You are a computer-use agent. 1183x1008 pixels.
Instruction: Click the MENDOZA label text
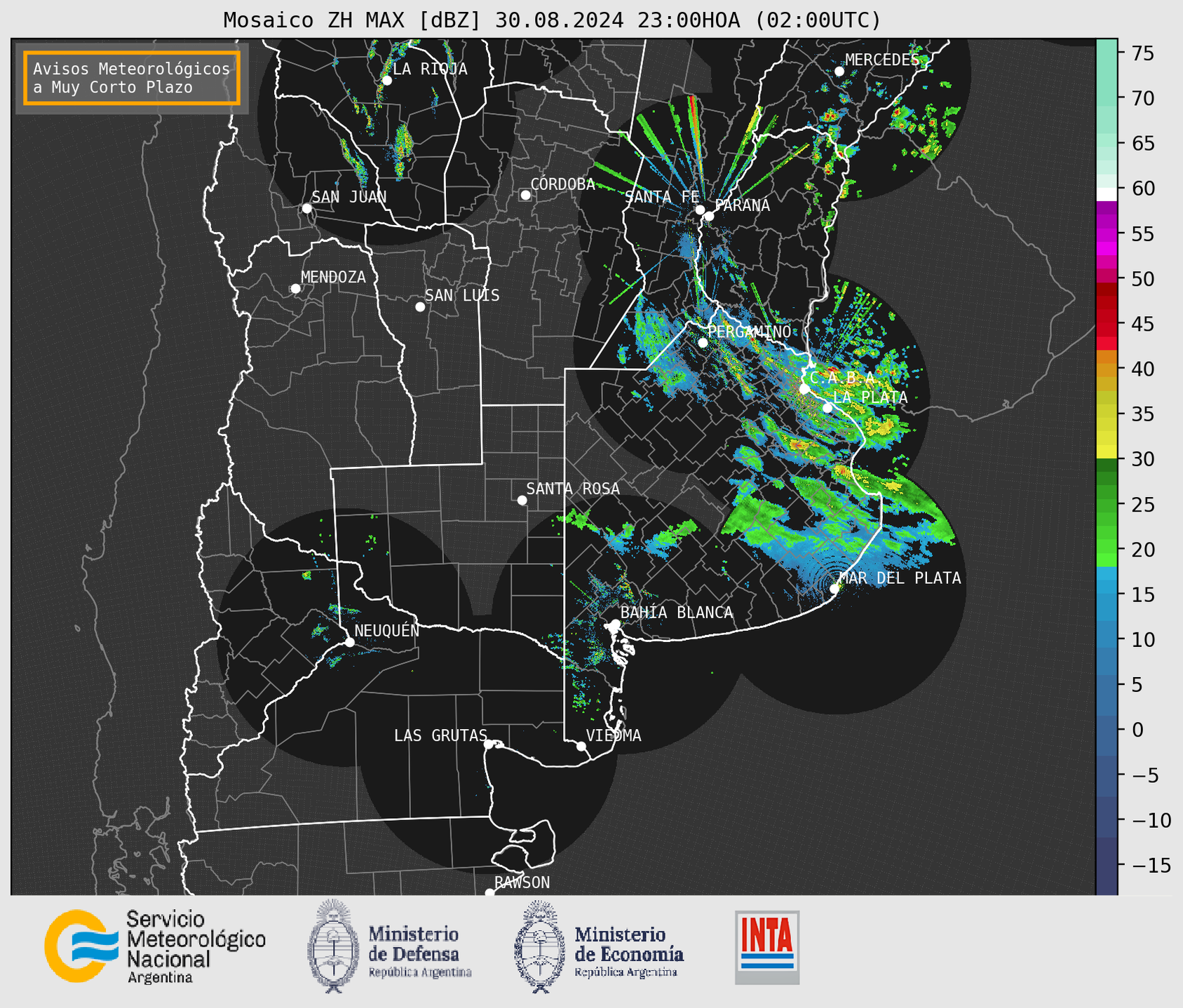click(333, 277)
